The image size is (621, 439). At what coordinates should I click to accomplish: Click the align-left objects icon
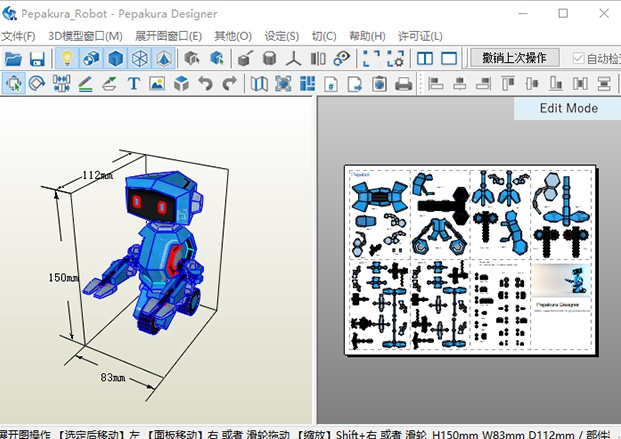pos(436,84)
